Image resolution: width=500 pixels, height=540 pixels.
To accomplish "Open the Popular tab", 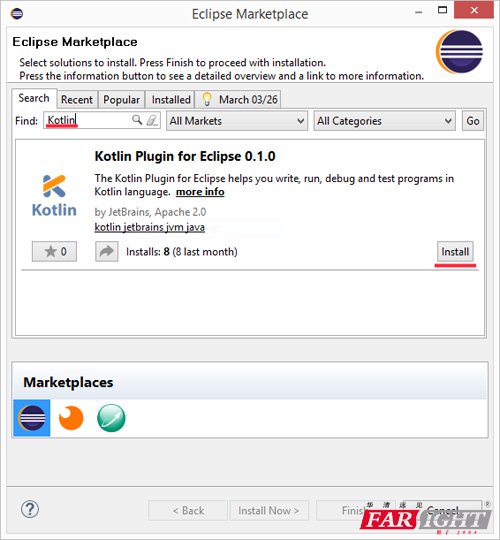I will pyautogui.click(x=122, y=100).
